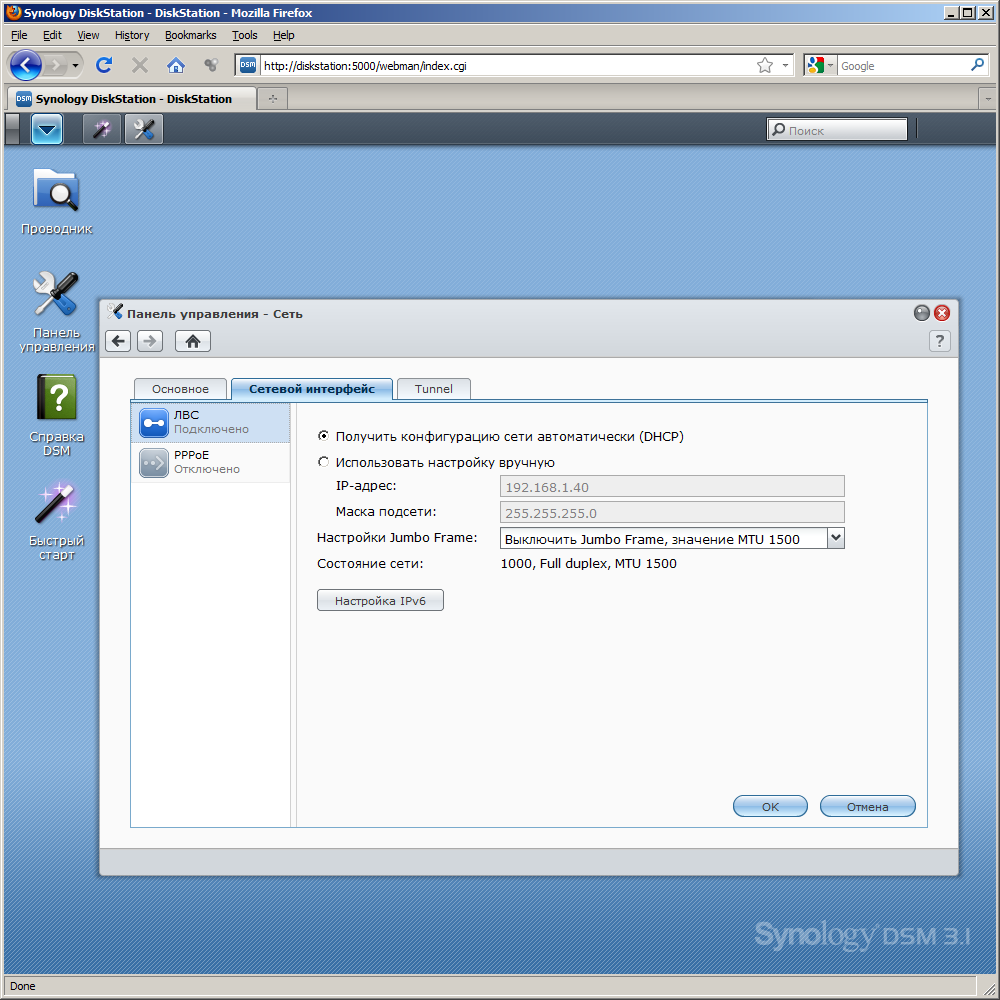Open the File menu
This screenshot has height=1000, width=1000.
19,35
